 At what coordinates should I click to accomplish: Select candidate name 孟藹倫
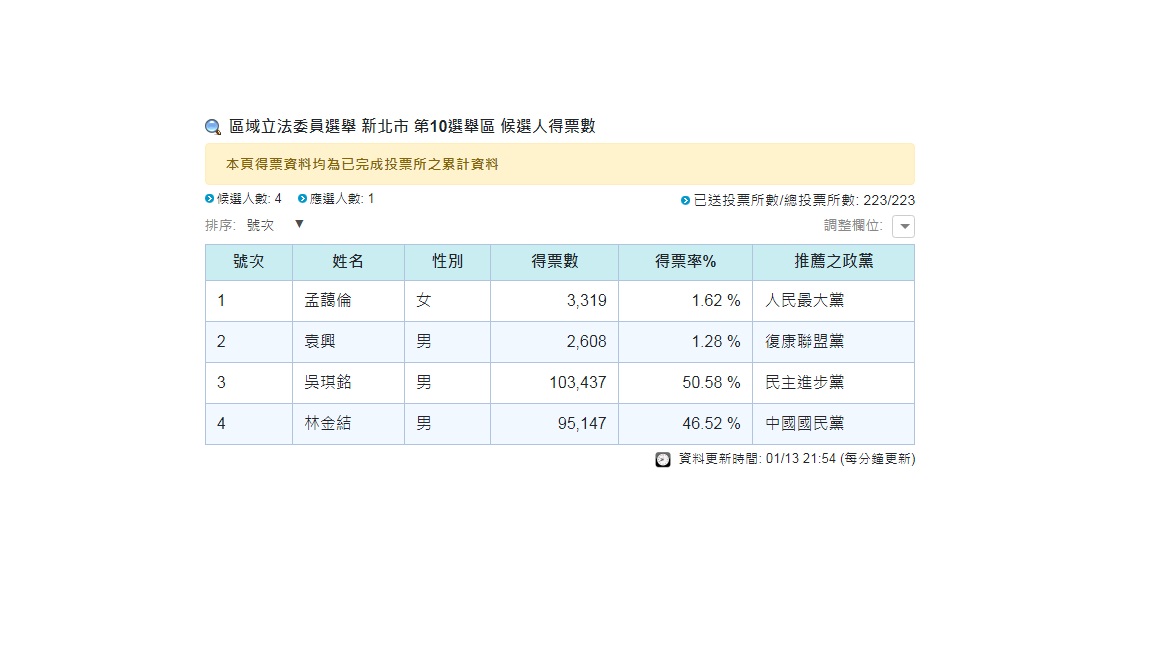[x=328, y=300]
